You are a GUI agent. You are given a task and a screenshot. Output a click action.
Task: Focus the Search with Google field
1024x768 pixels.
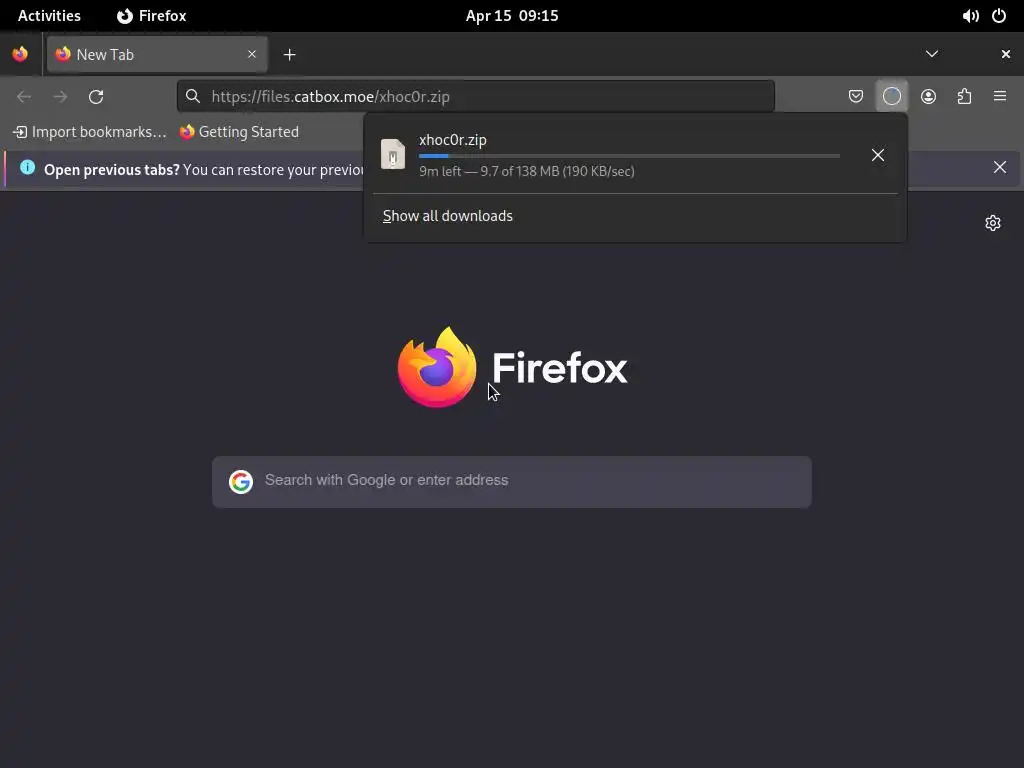(x=512, y=482)
